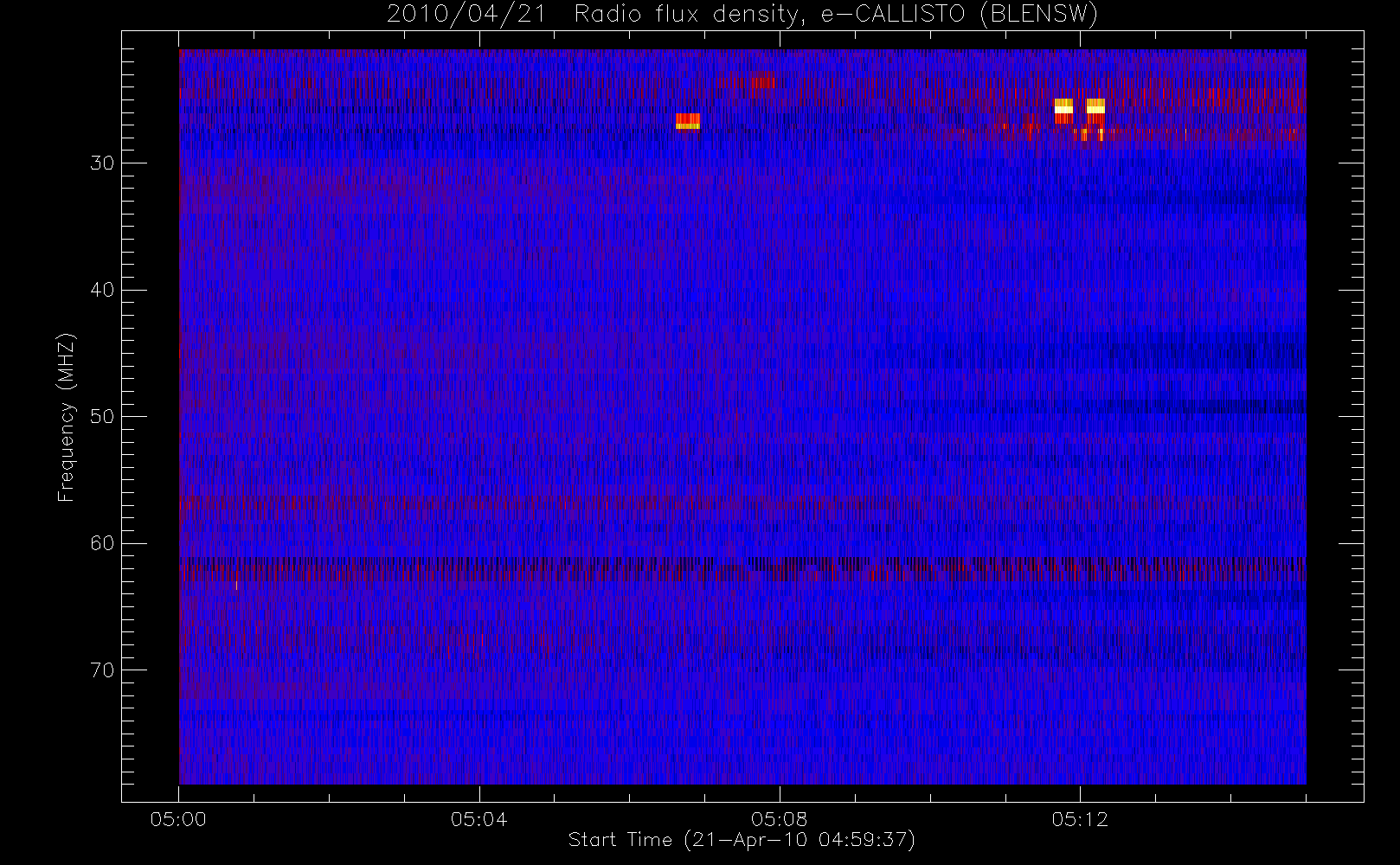Click the '30' frequency tick label
1400x865 pixels.
[x=102, y=163]
